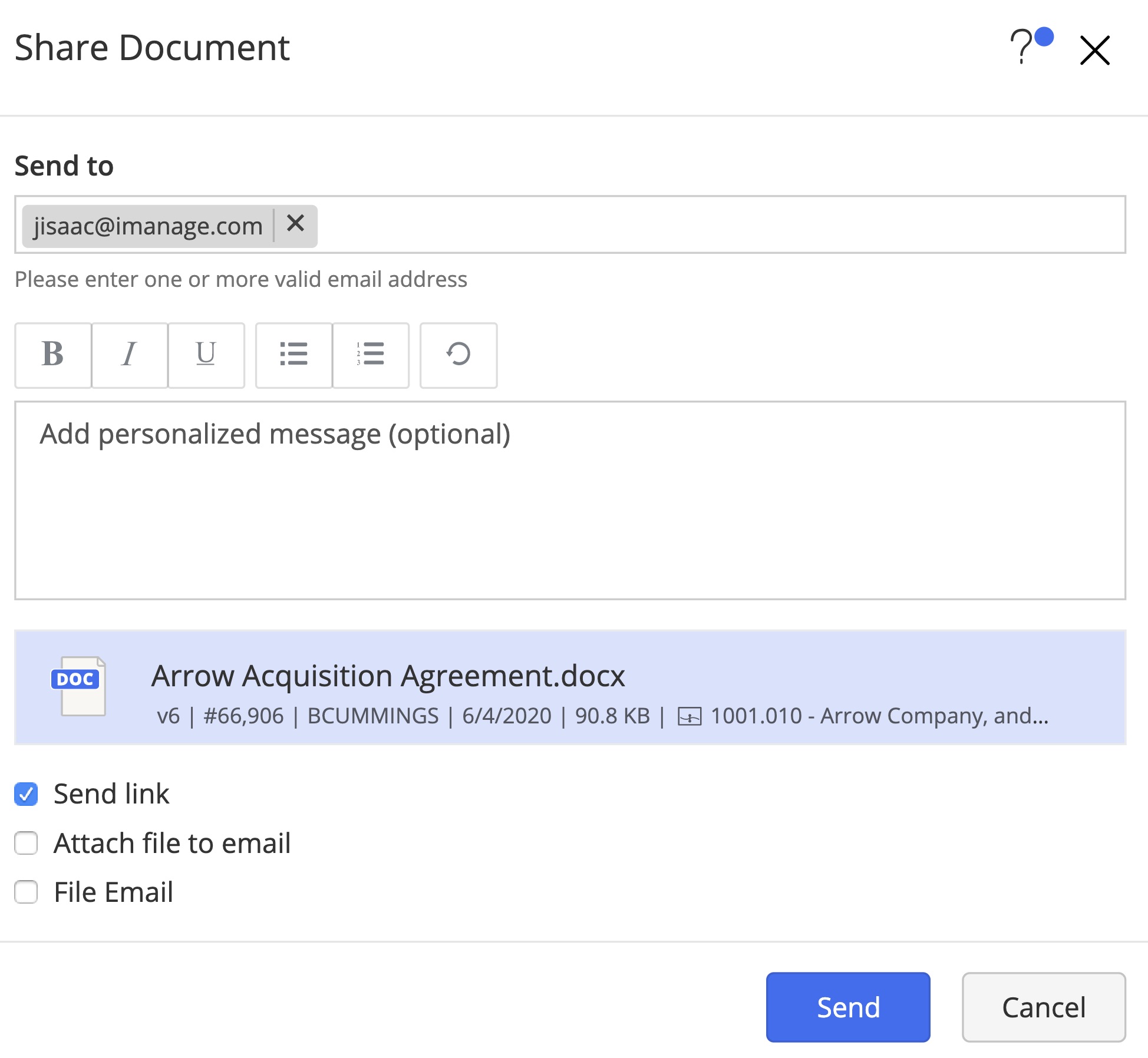Enable Attach file to email option

point(27,843)
